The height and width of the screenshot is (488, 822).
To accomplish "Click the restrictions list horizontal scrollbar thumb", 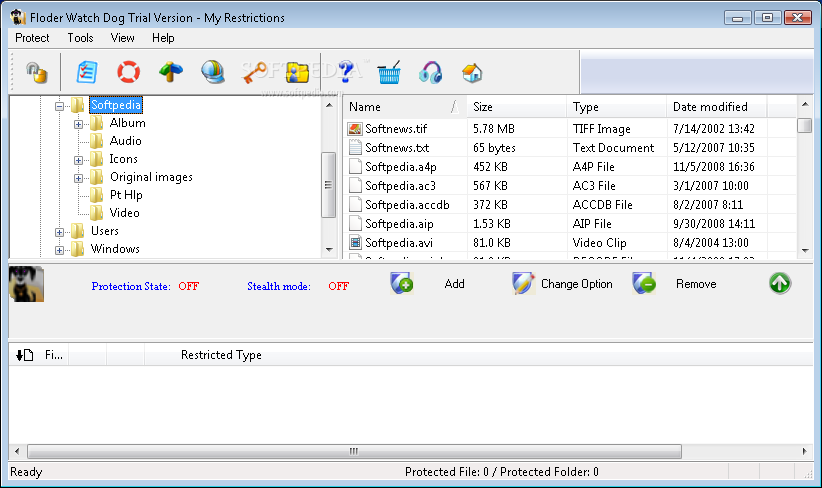I will (x=354, y=451).
